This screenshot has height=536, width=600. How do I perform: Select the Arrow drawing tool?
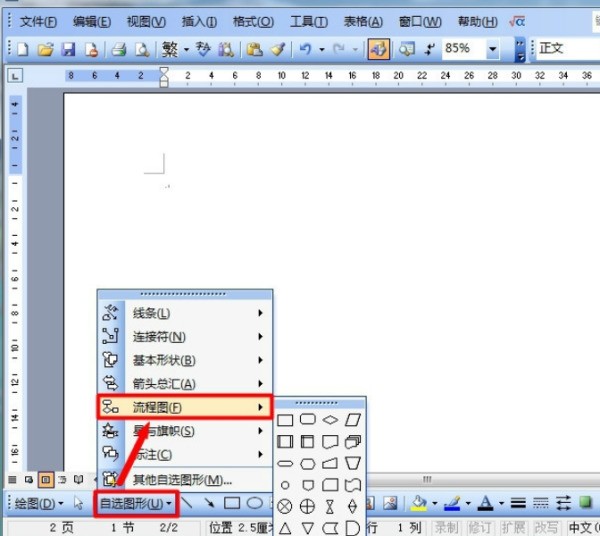point(208,503)
